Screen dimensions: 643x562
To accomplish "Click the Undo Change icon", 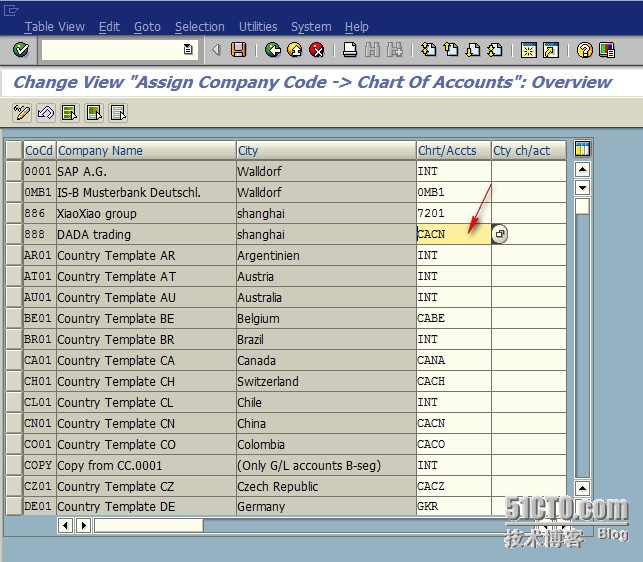I will click(46, 112).
